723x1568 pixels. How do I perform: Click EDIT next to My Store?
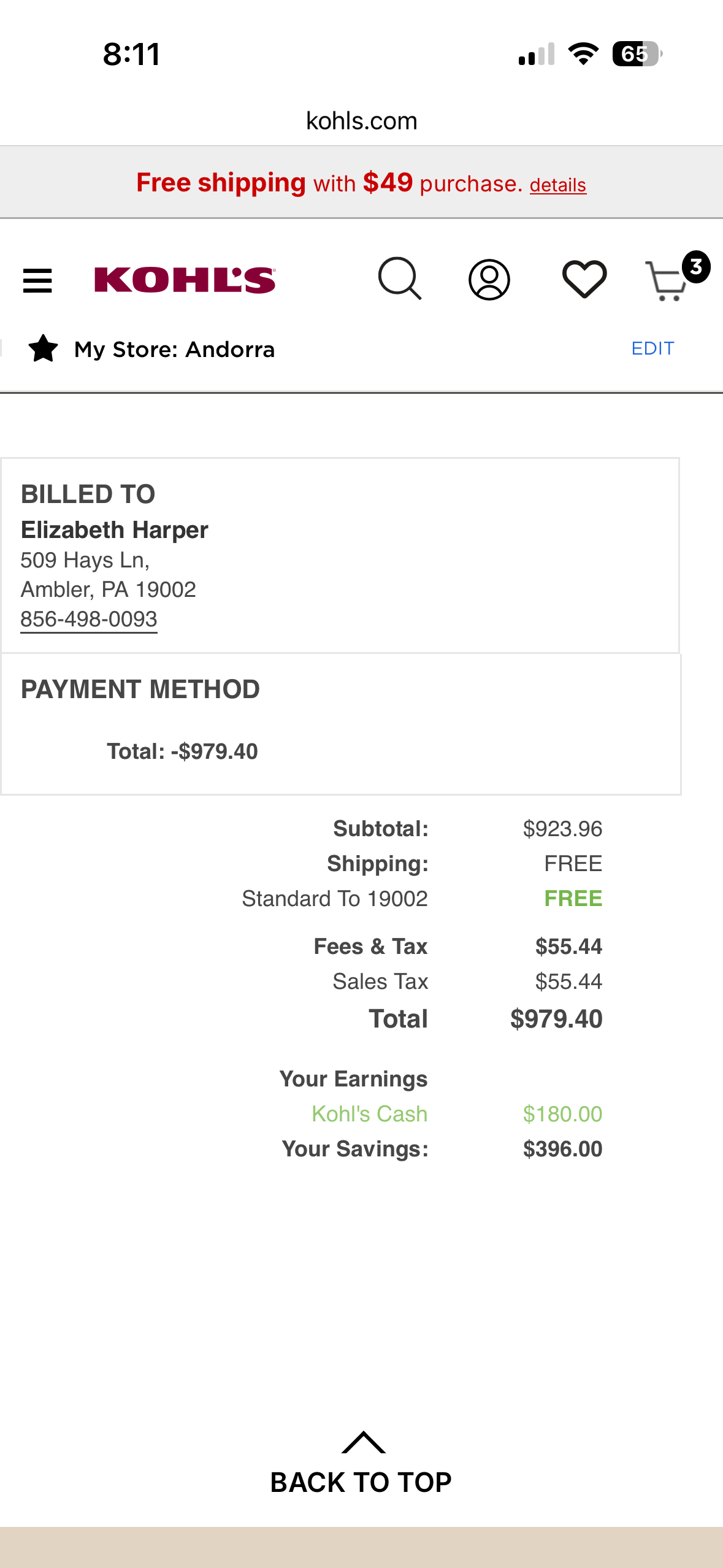point(652,348)
